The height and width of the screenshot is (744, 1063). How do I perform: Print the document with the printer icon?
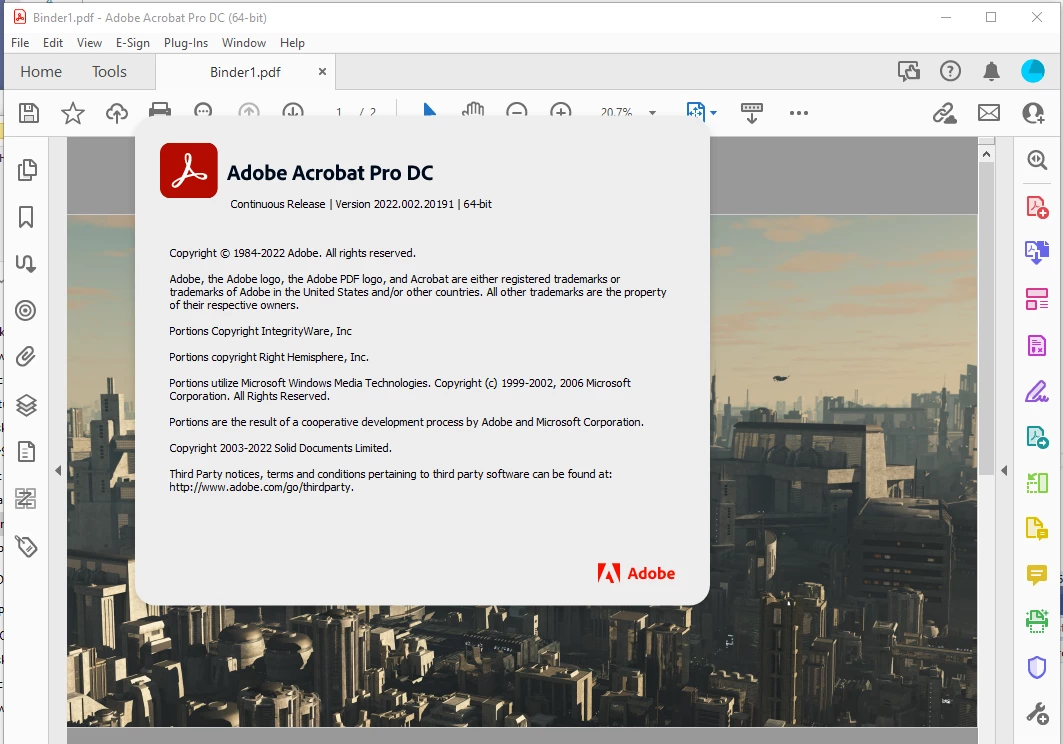pyautogui.click(x=160, y=111)
